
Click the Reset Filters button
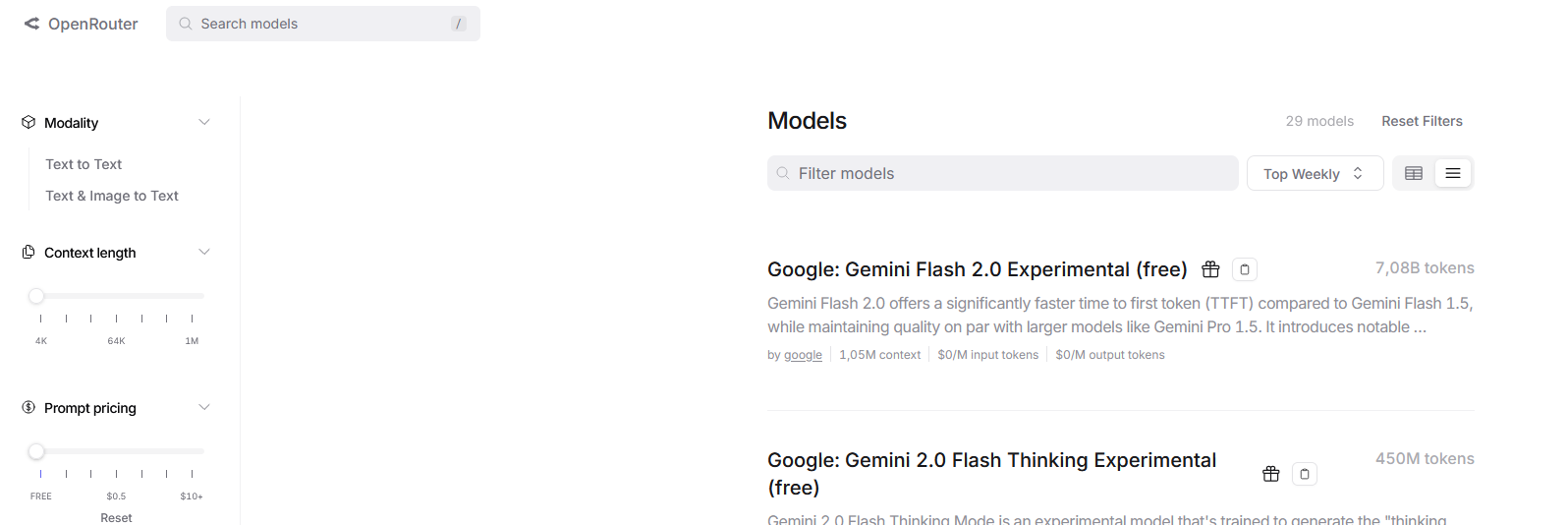click(x=1422, y=121)
